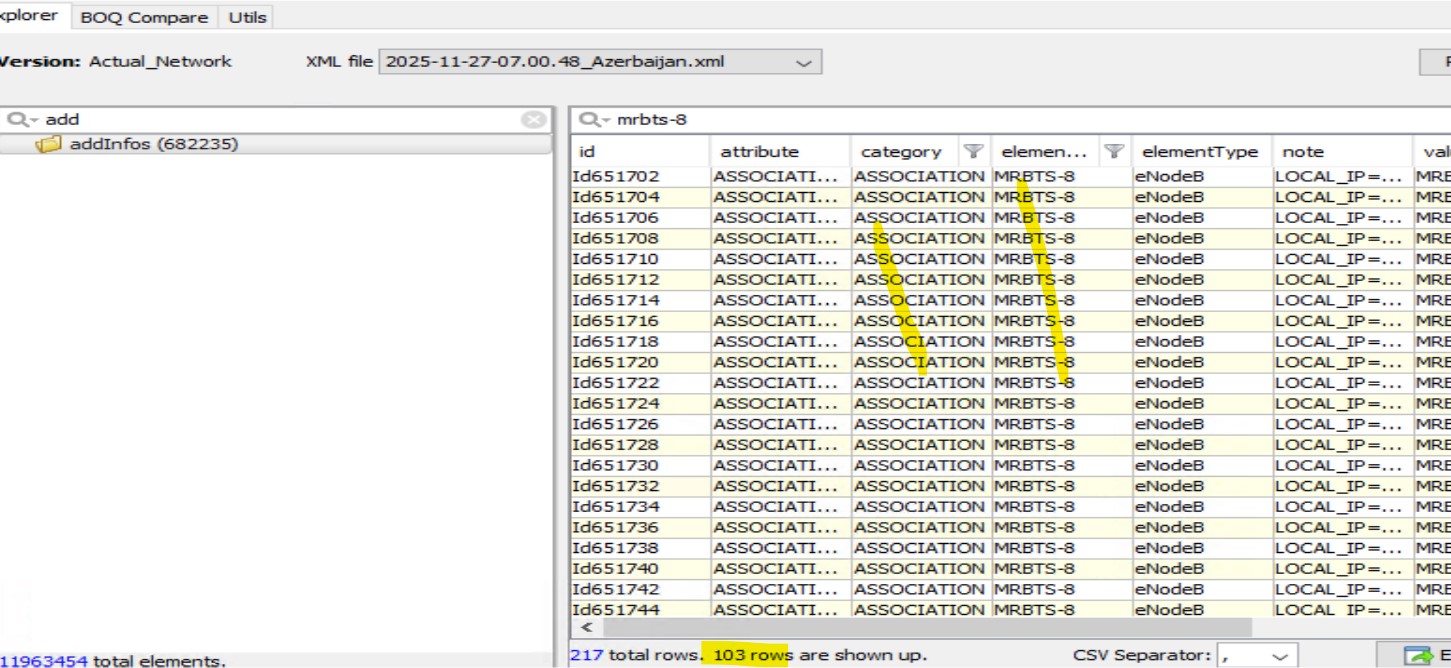This screenshot has height=668, width=1451.
Task: Open the CSV Separator dropdown
Action: tap(1279, 656)
